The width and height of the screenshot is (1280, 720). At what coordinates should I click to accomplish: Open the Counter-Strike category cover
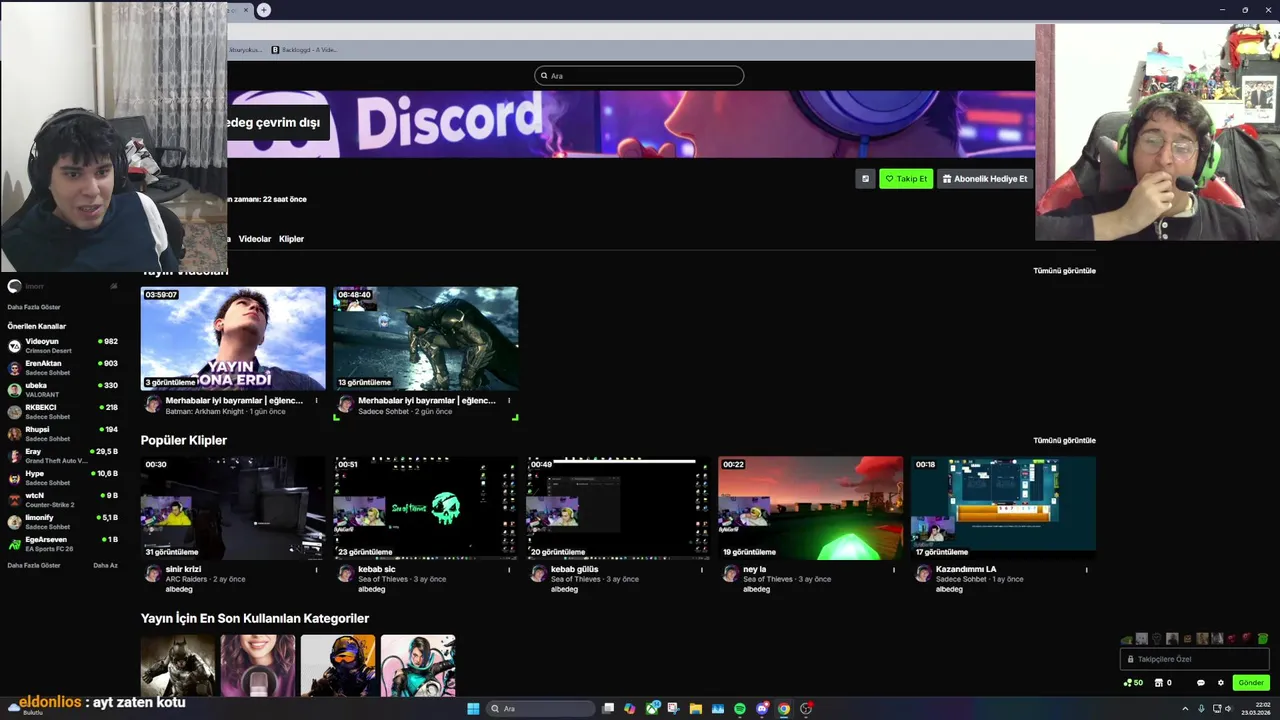point(338,666)
